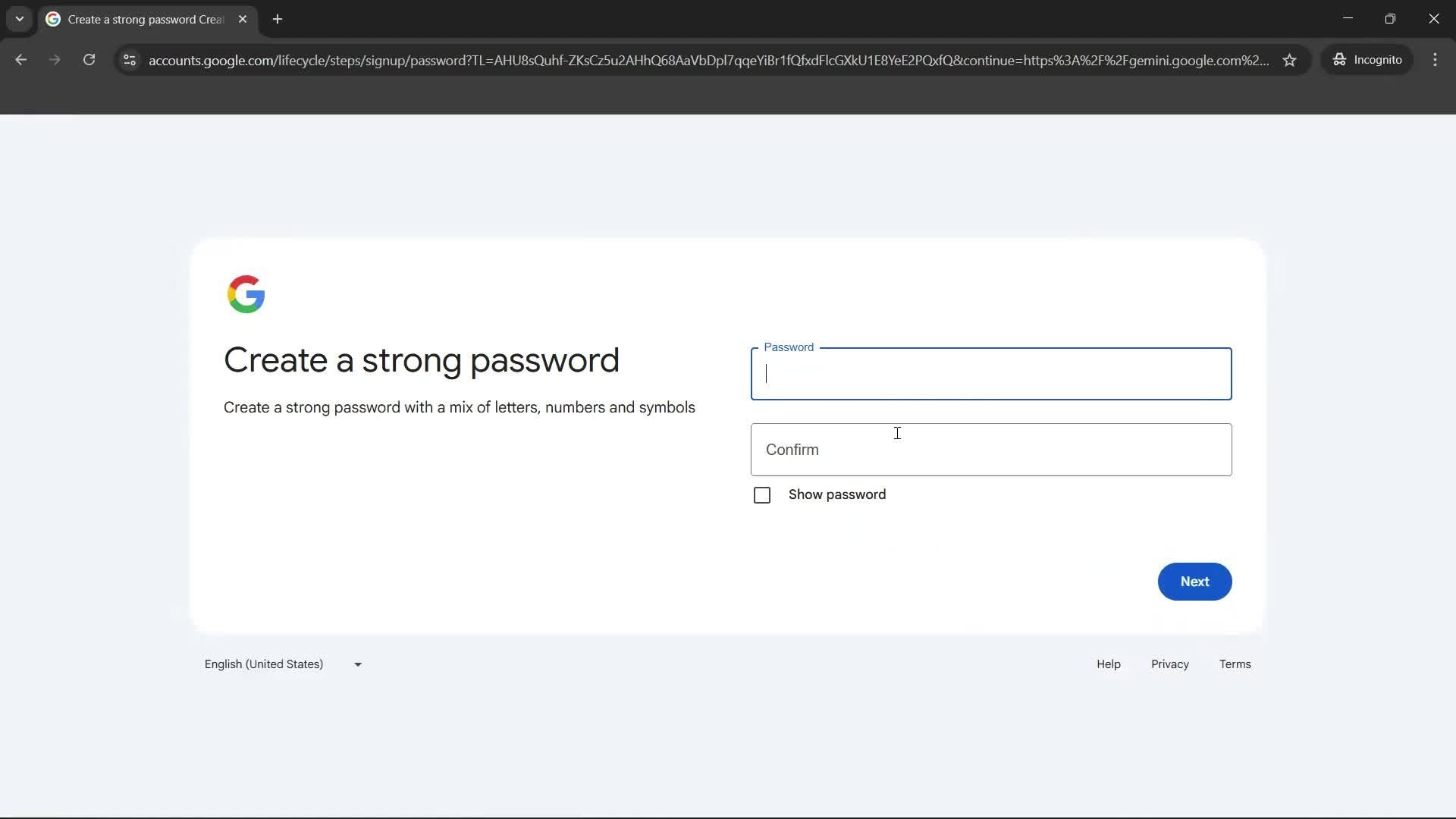Image resolution: width=1456 pixels, height=819 pixels.
Task: Open site information next to the address bar
Action: (129, 60)
